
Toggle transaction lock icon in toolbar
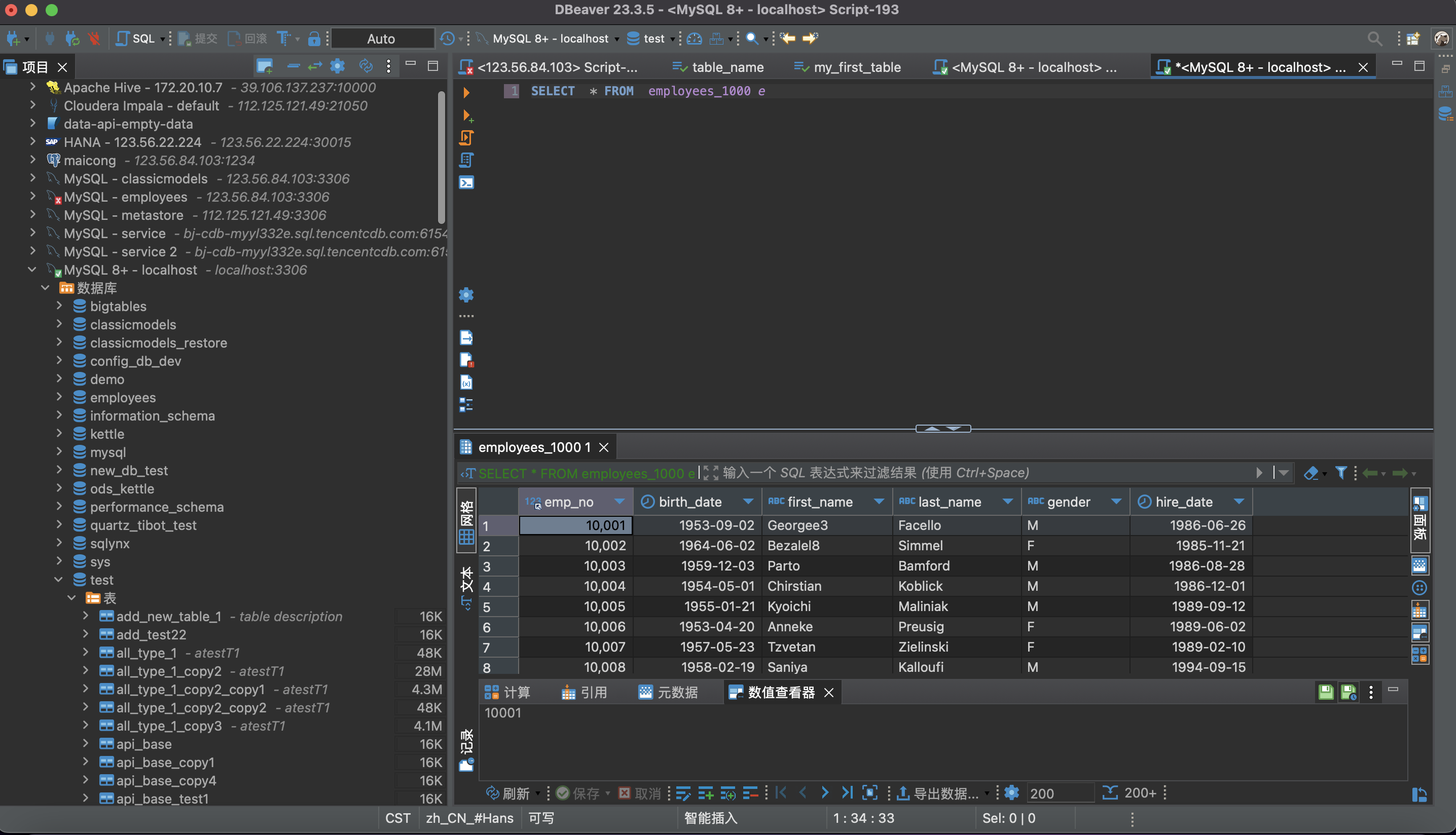(x=314, y=39)
